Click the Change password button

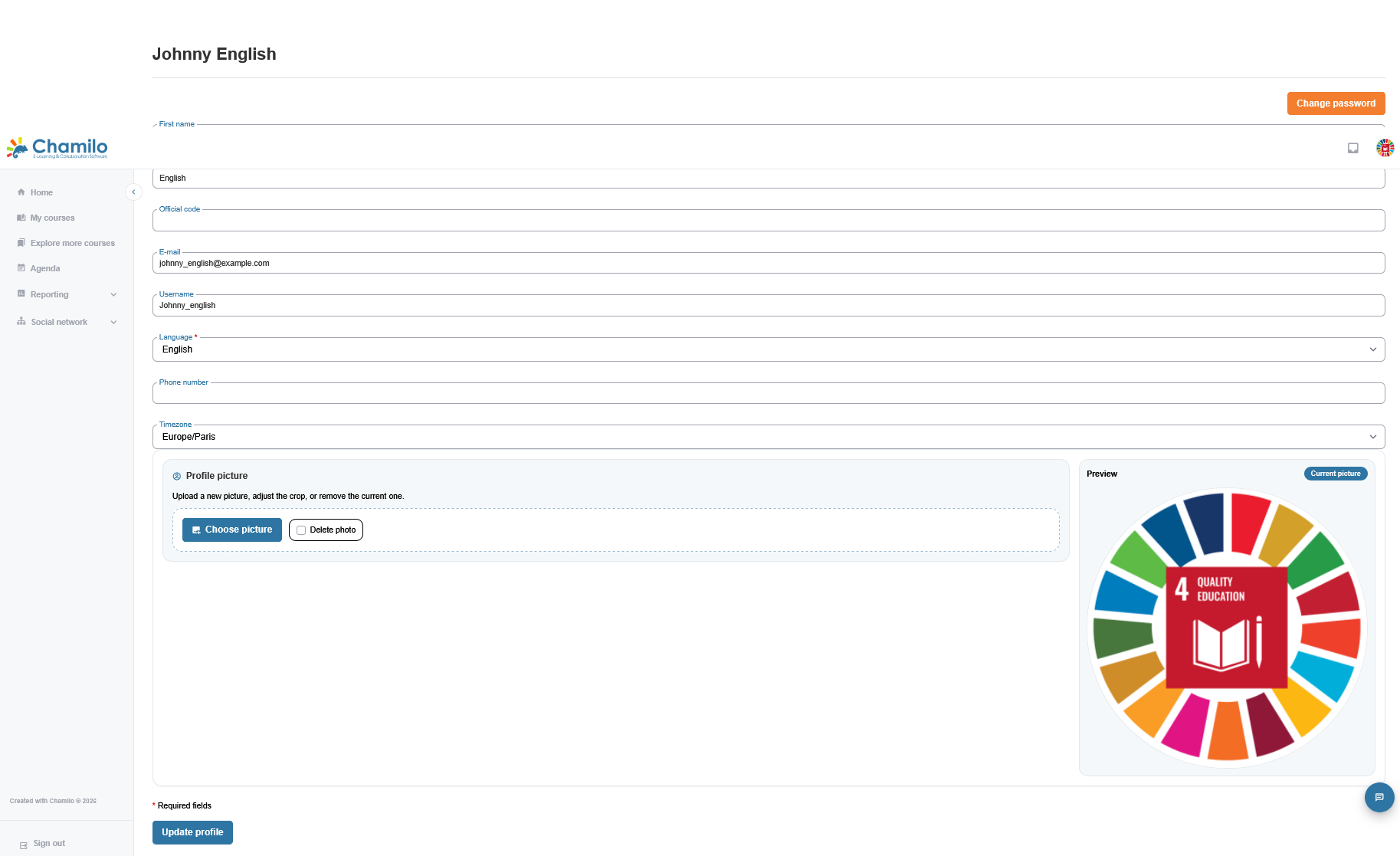click(x=1336, y=103)
